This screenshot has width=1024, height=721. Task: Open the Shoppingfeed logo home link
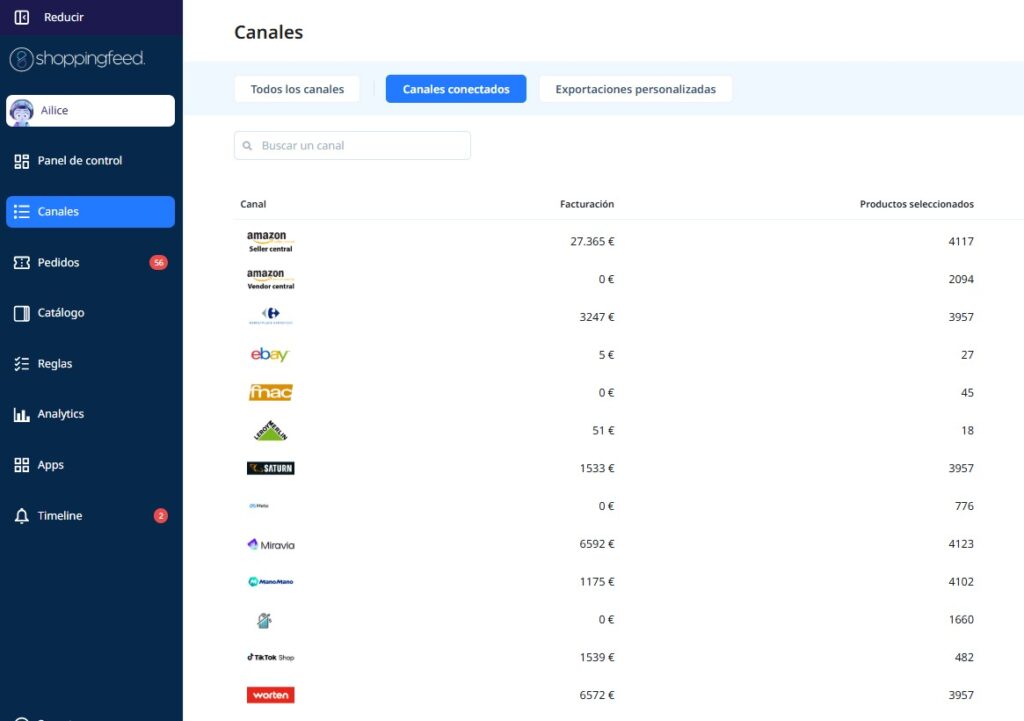click(77, 59)
